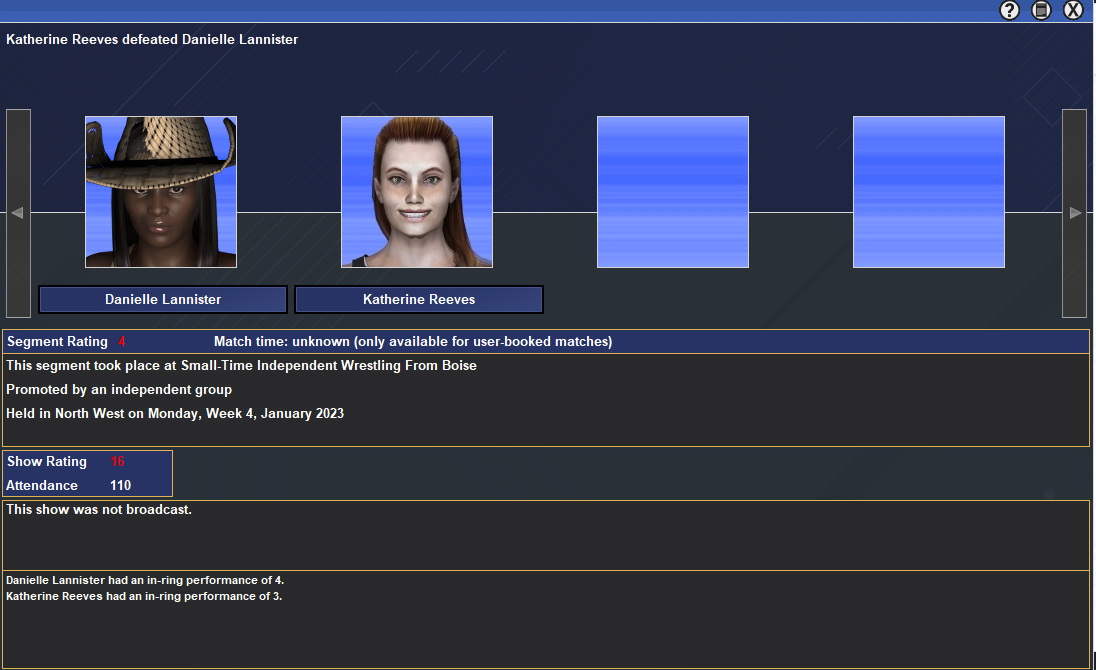The height and width of the screenshot is (670, 1096).
Task: Click the 'This show was not broadcast' text
Action: coord(99,510)
